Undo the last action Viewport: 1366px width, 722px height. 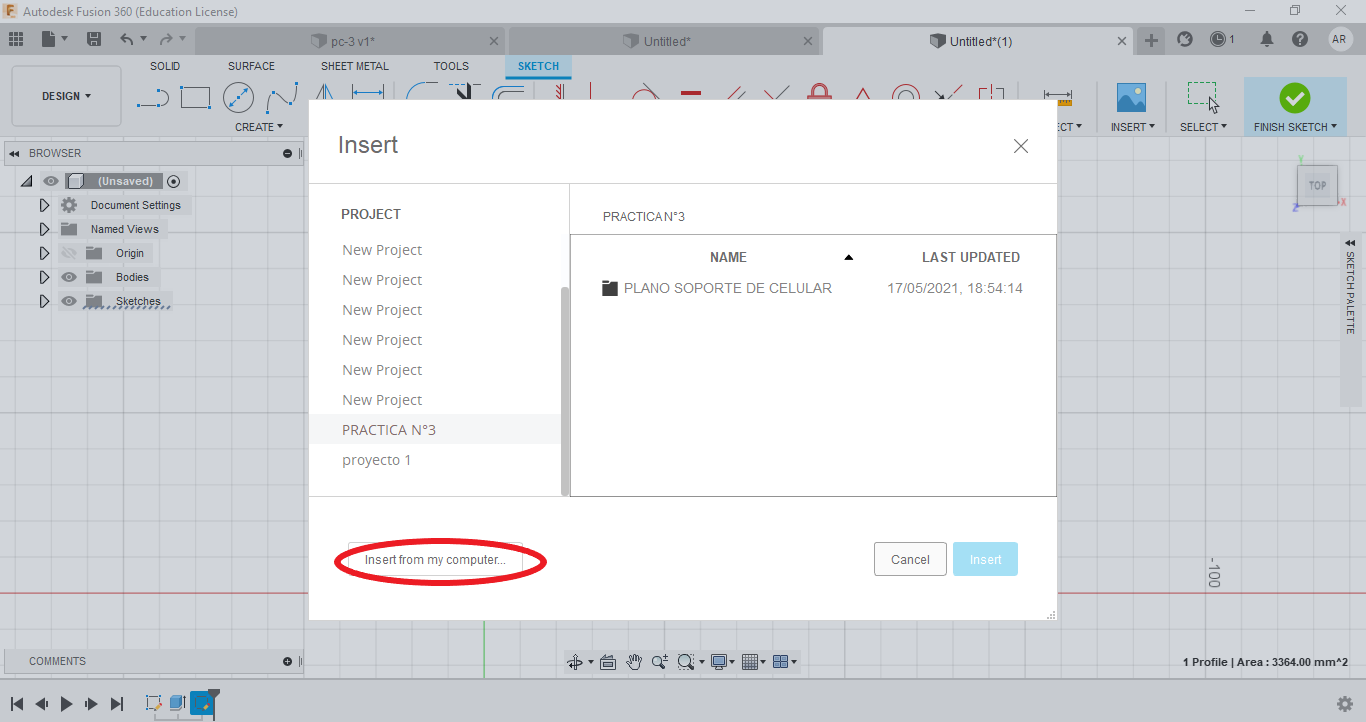pos(127,39)
